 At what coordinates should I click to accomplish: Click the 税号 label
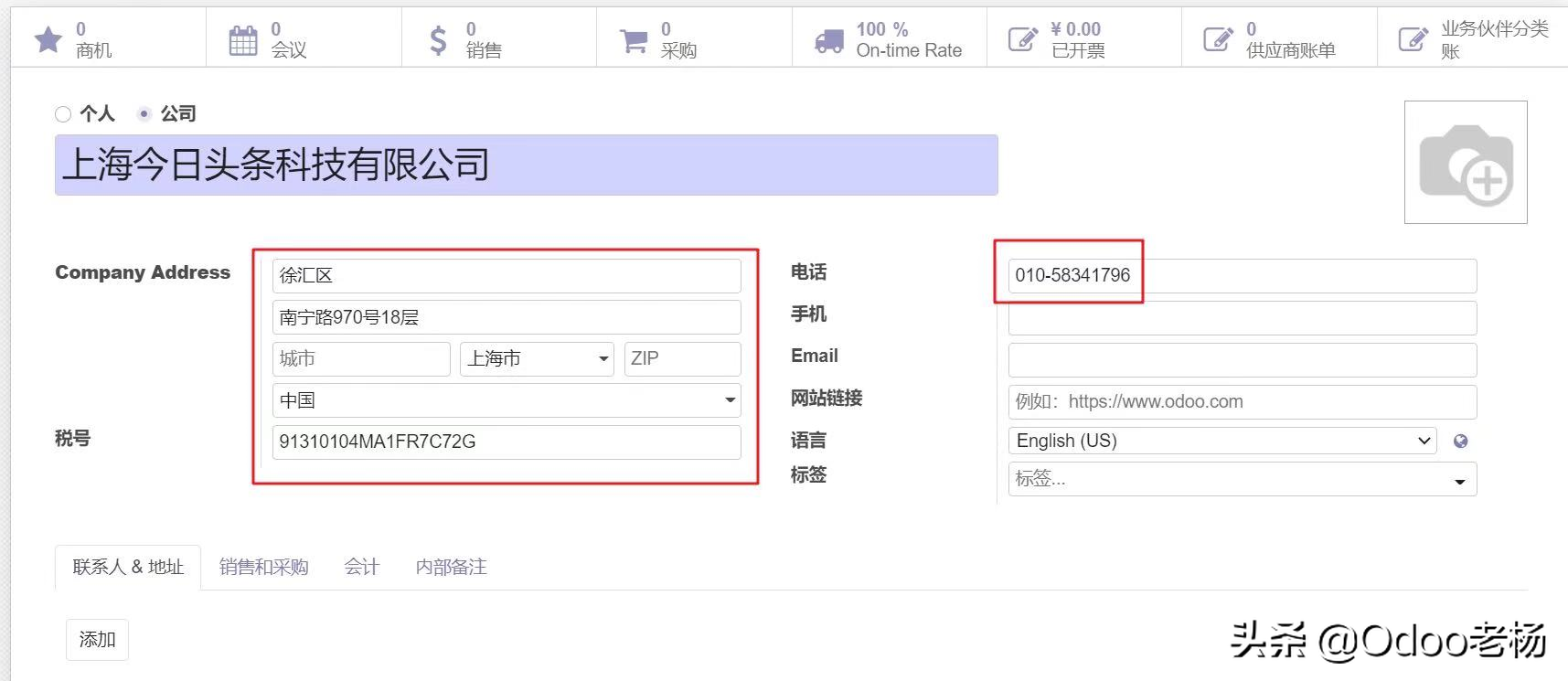pyautogui.click(x=73, y=439)
